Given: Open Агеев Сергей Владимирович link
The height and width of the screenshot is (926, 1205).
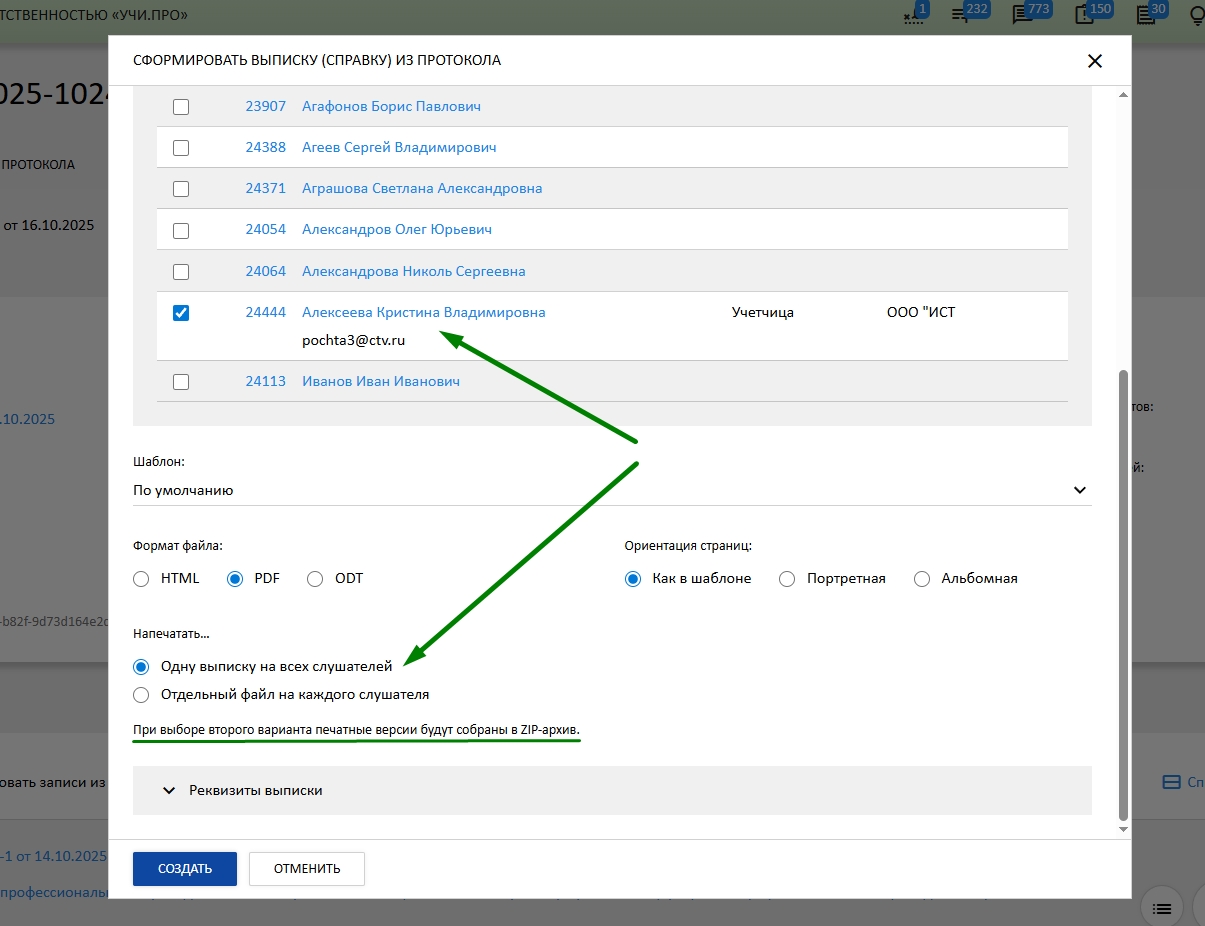Looking at the screenshot, I should coord(399,148).
